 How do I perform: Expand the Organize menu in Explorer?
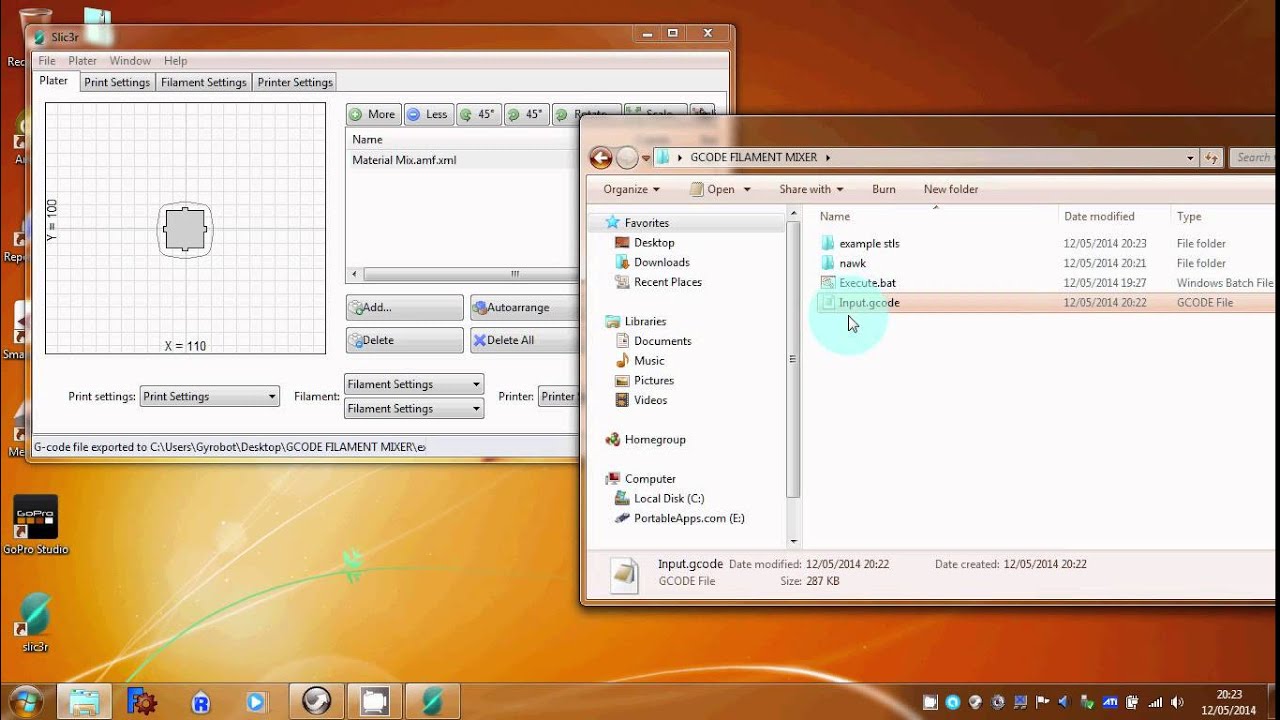point(631,189)
